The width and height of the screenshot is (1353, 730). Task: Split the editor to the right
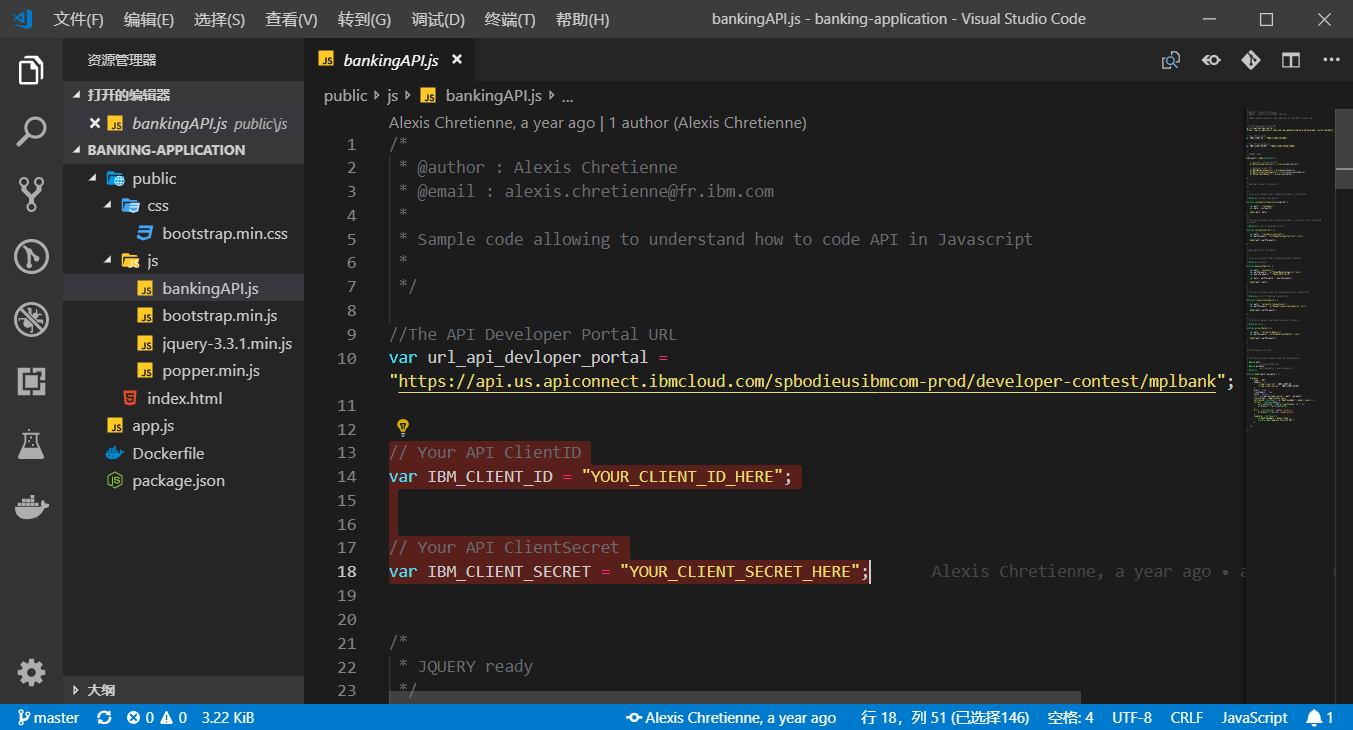(1291, 60)
